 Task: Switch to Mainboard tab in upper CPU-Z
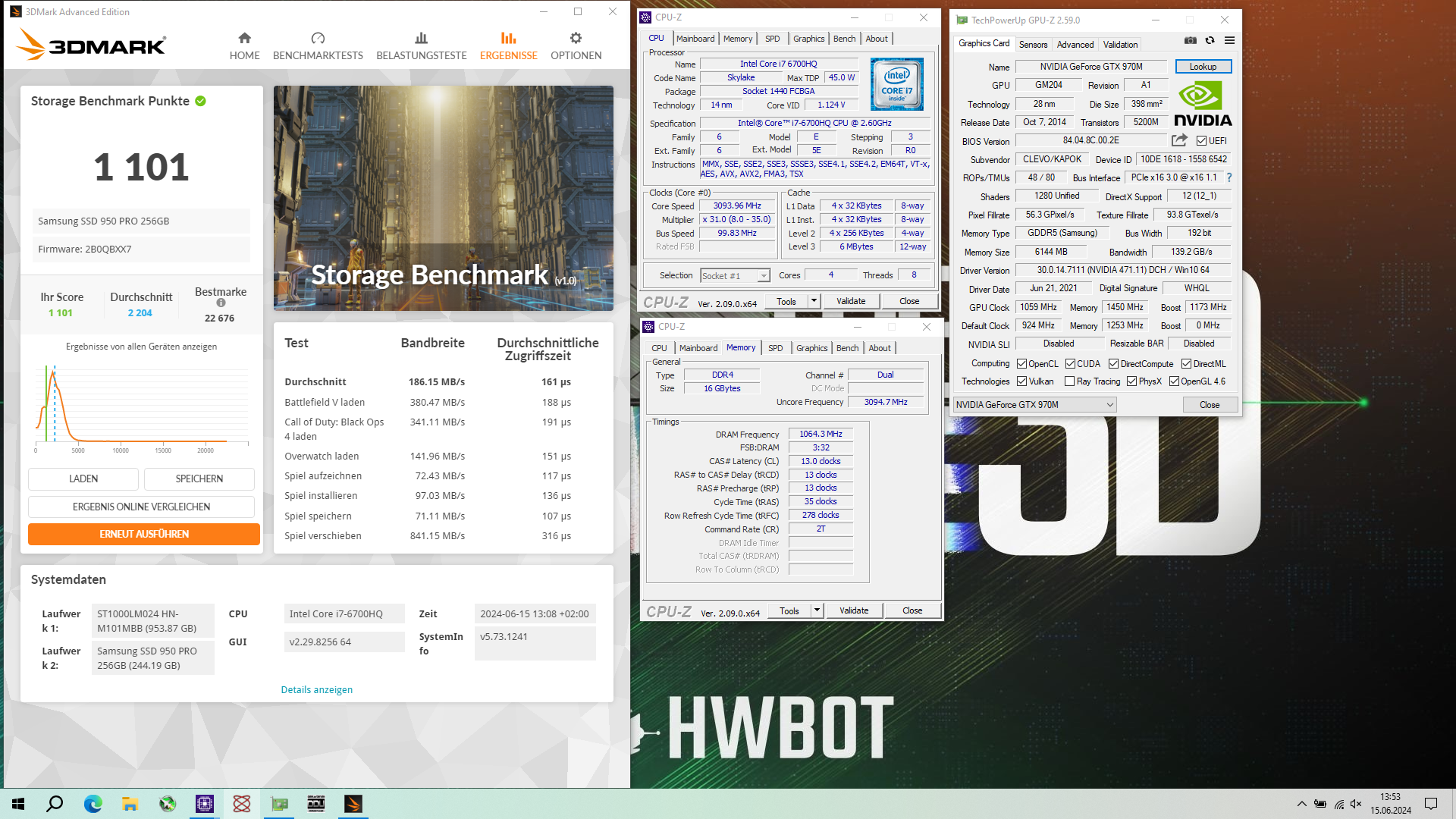tap(695, 39)
